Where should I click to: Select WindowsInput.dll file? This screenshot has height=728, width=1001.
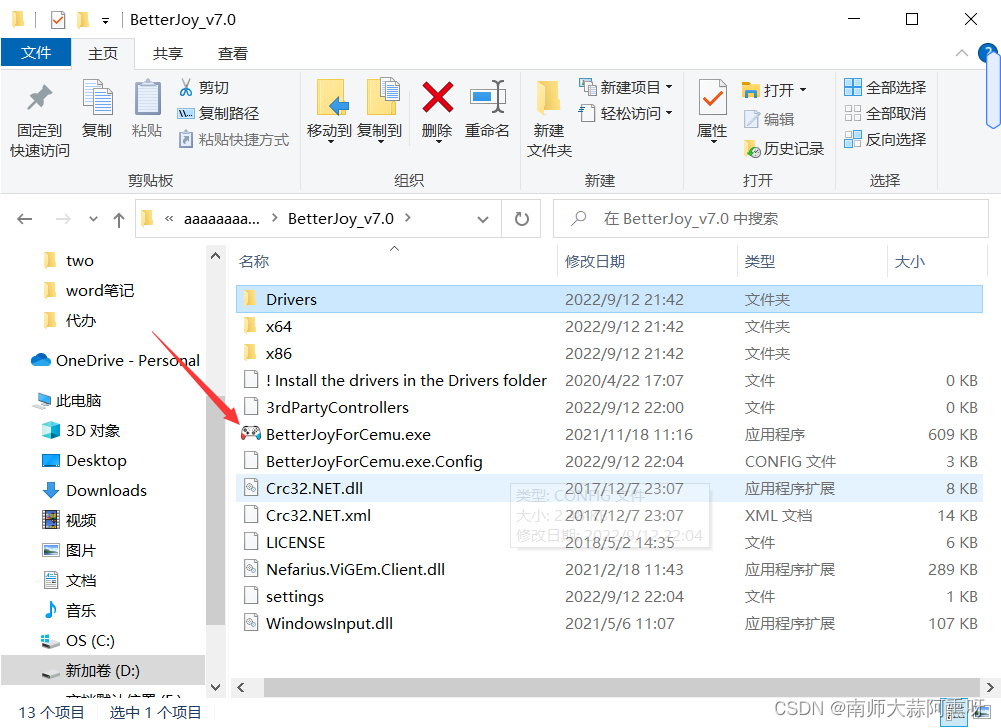coord(609,623)
